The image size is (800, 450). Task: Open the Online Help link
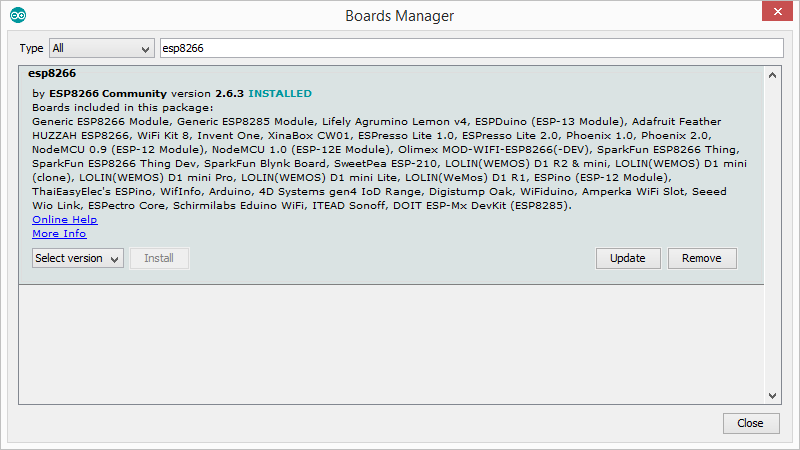point(64,219)
